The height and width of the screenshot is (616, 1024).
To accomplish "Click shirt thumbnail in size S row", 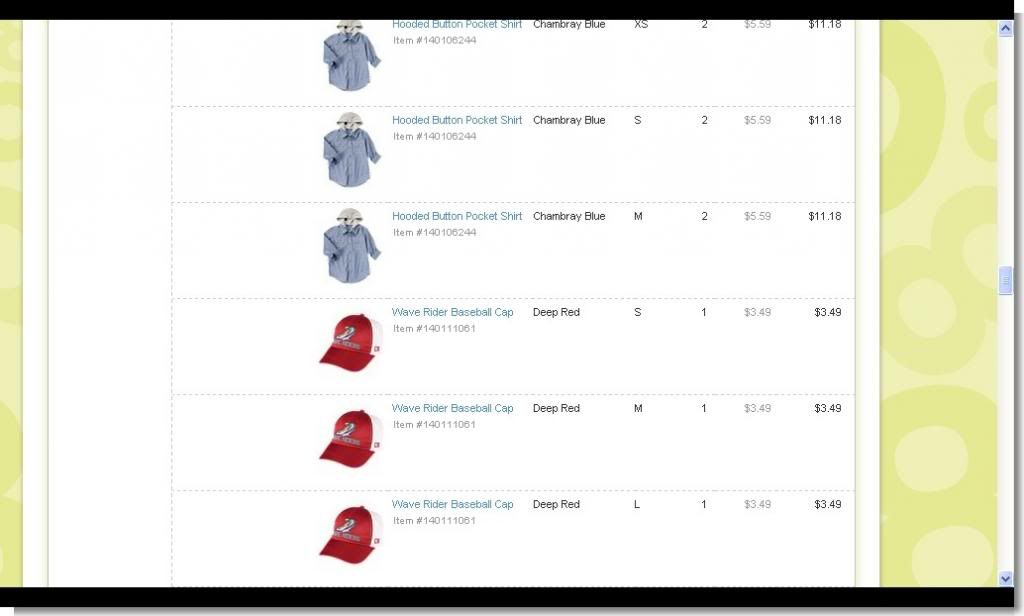I will [x=351, y=150].
